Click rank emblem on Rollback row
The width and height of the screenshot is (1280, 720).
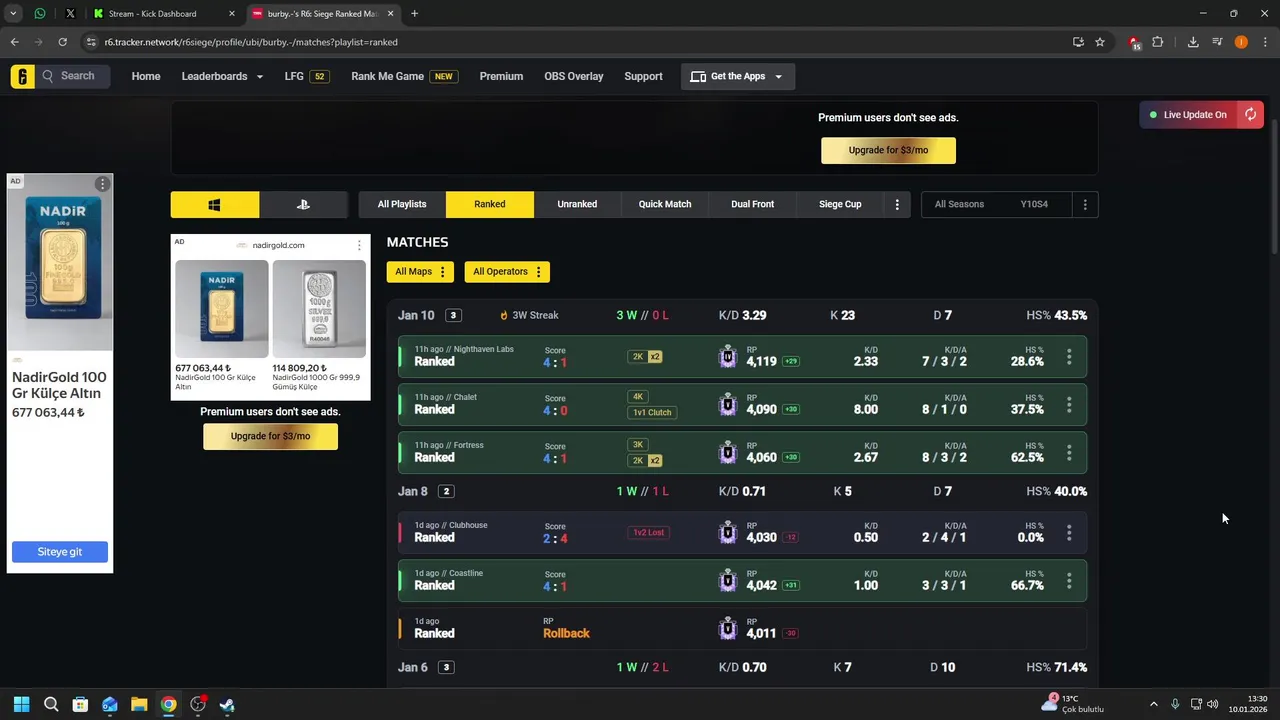pos(728,629)
